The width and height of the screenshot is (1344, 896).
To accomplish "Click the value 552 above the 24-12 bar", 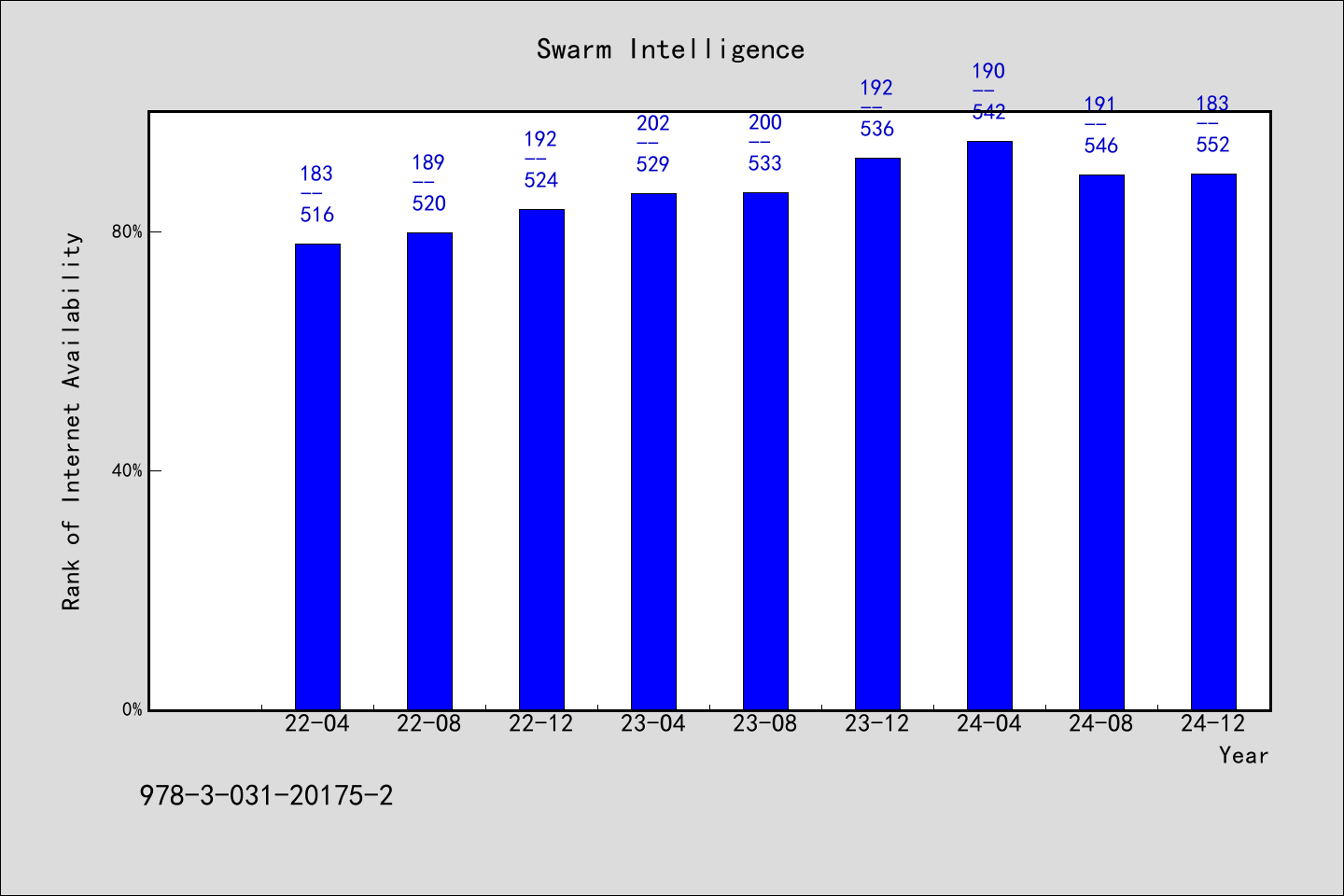I will 1213,145.
